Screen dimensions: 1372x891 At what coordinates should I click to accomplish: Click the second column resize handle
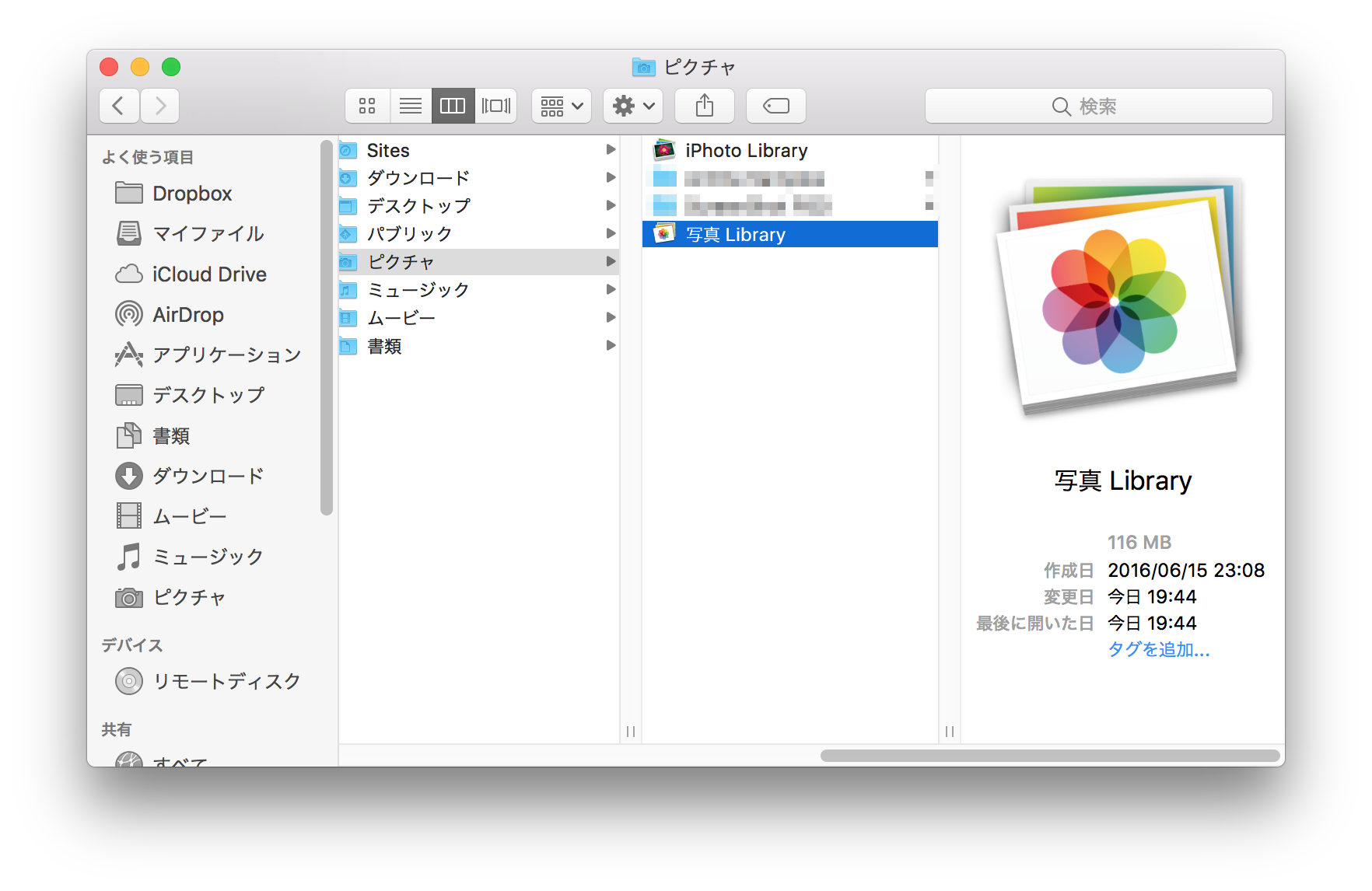click(x=950, y=732)
